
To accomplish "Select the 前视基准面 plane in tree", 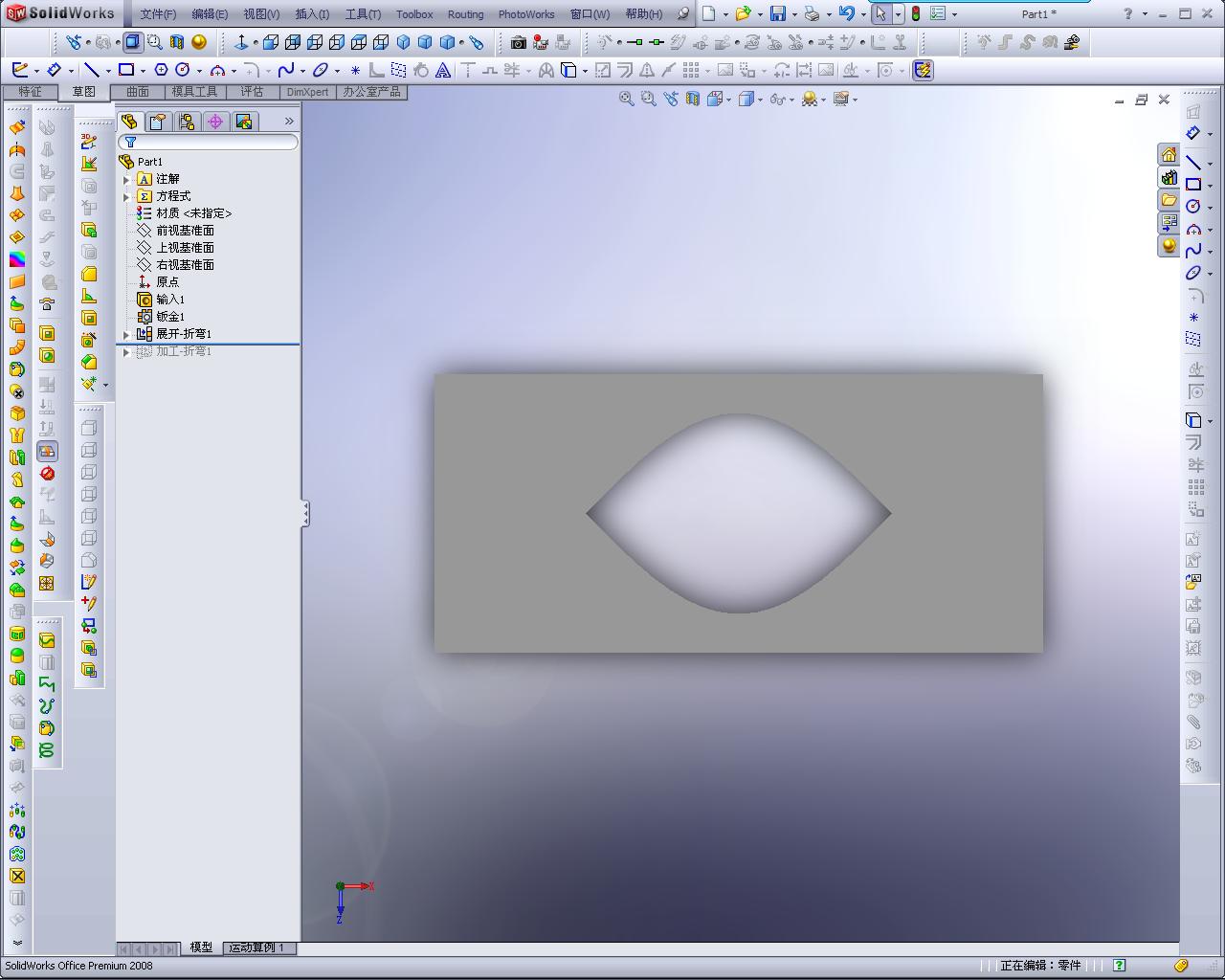I will [185, 231].
